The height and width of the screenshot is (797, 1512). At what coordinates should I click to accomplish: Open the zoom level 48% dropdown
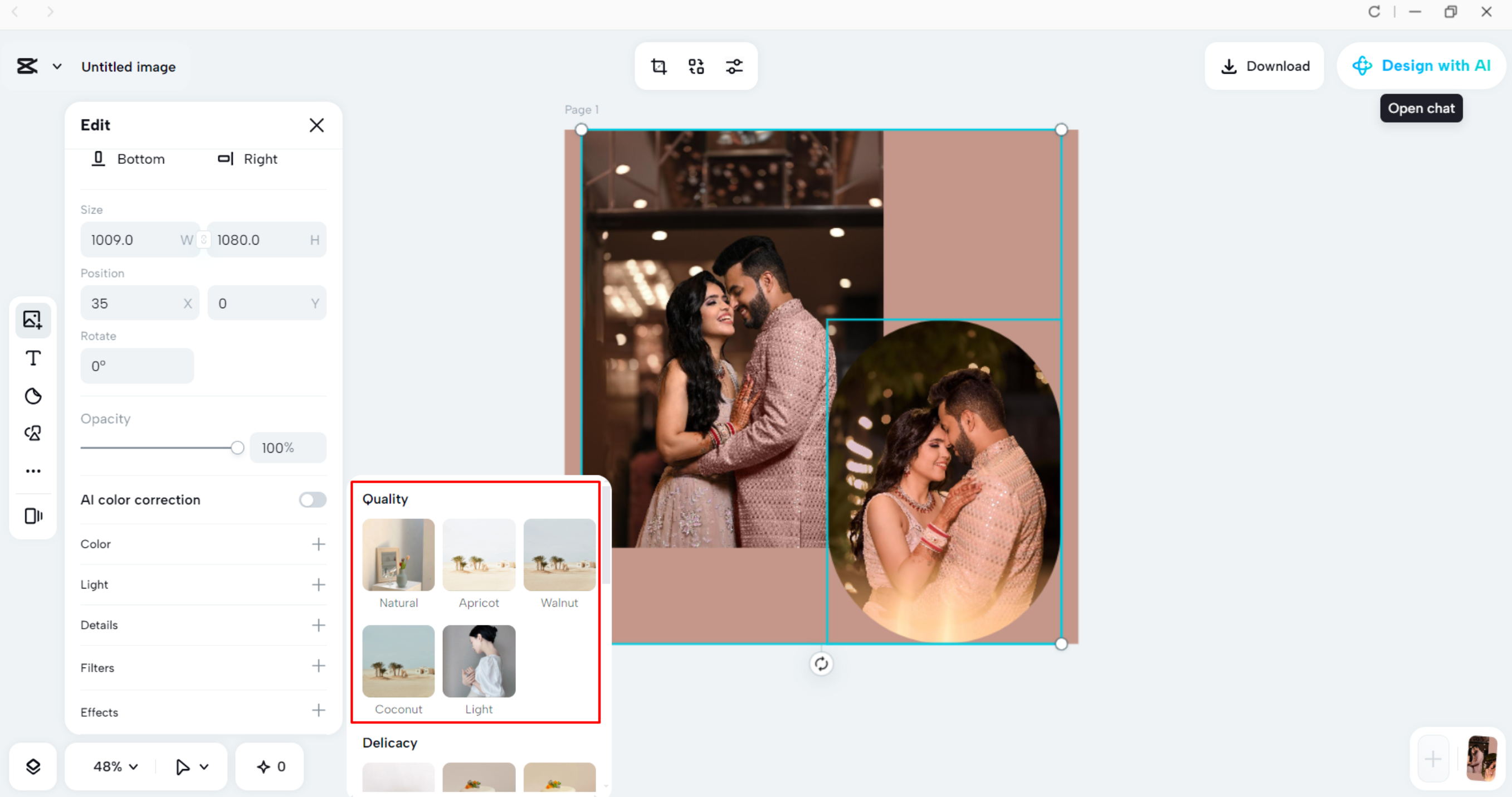[113, 766]
